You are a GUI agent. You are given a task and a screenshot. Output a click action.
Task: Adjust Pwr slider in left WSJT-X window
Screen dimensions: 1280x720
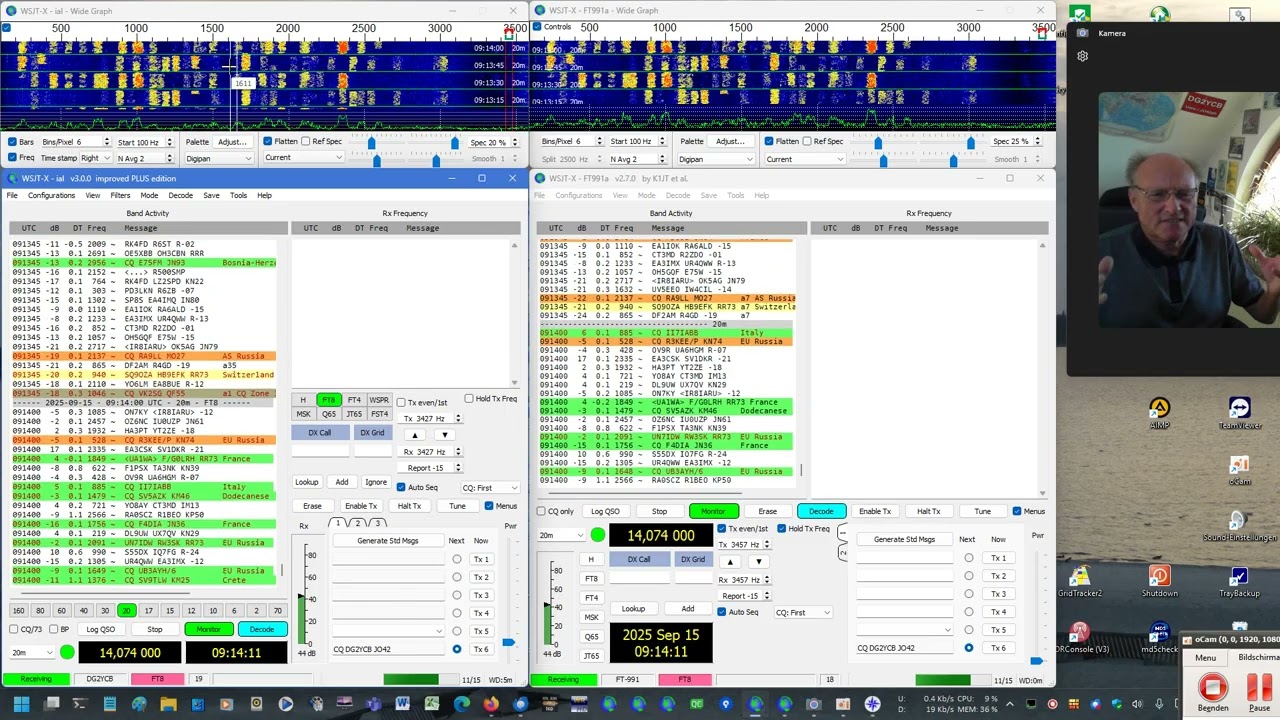pyautogui.click(x=509, y=642)
